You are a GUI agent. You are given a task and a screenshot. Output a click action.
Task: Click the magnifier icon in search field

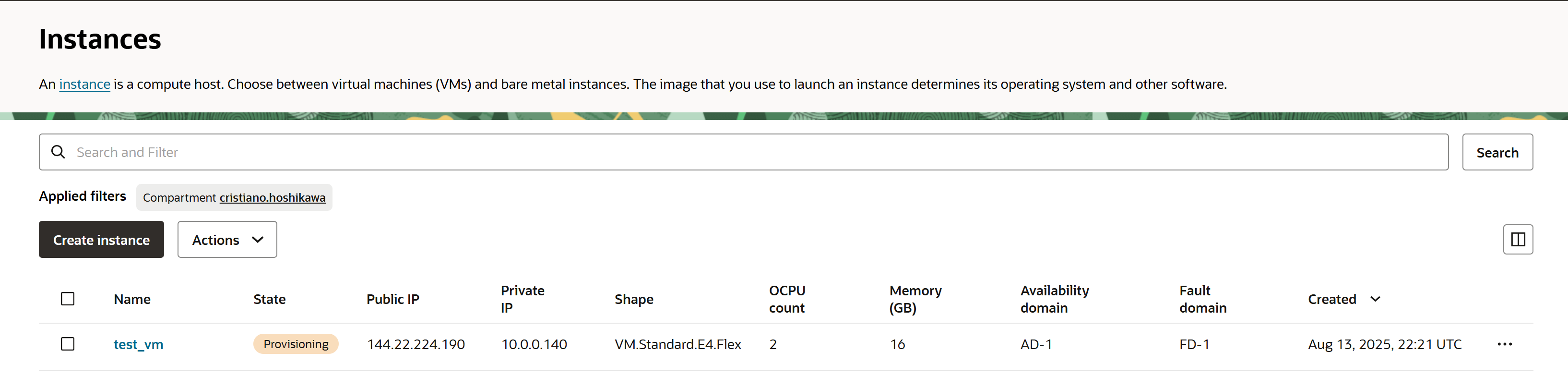coord(58,152)
